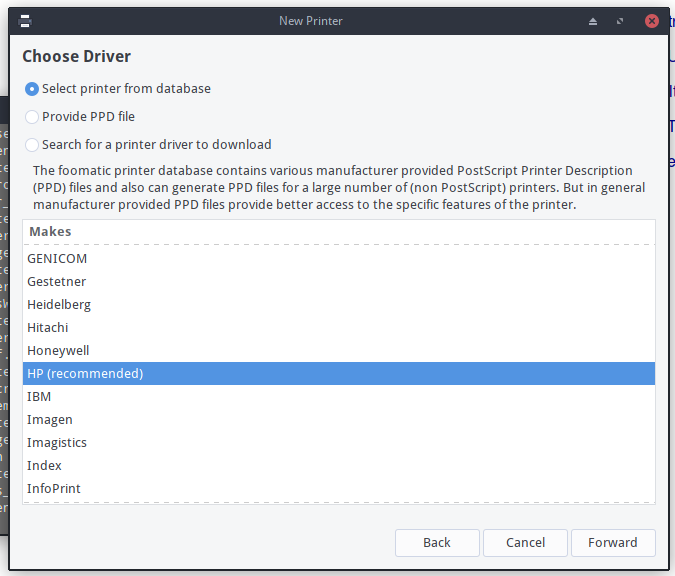
Task: Select the Imagen make
Action: click(x=339, y=419)
